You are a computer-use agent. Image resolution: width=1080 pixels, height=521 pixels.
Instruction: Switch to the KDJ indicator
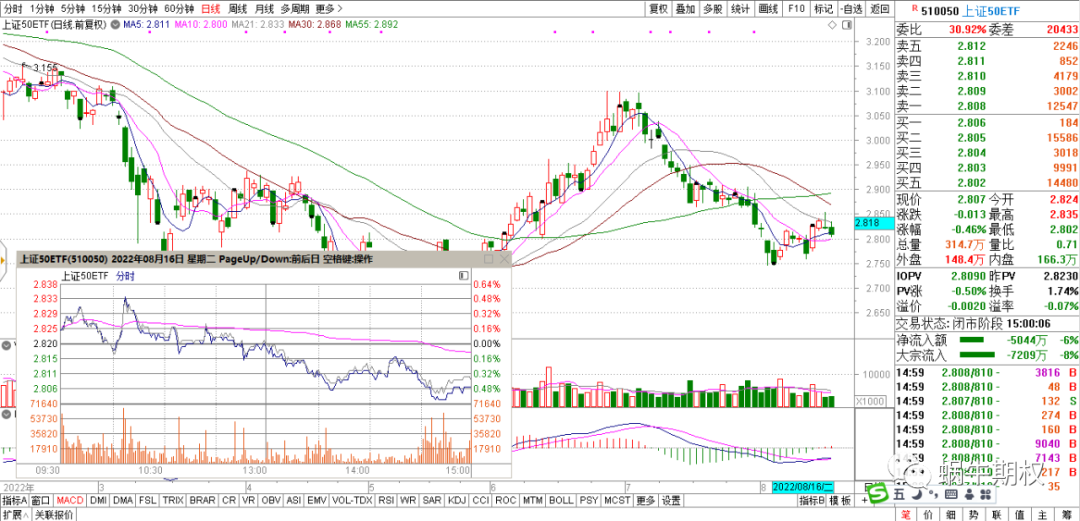[x=457, y=500]
